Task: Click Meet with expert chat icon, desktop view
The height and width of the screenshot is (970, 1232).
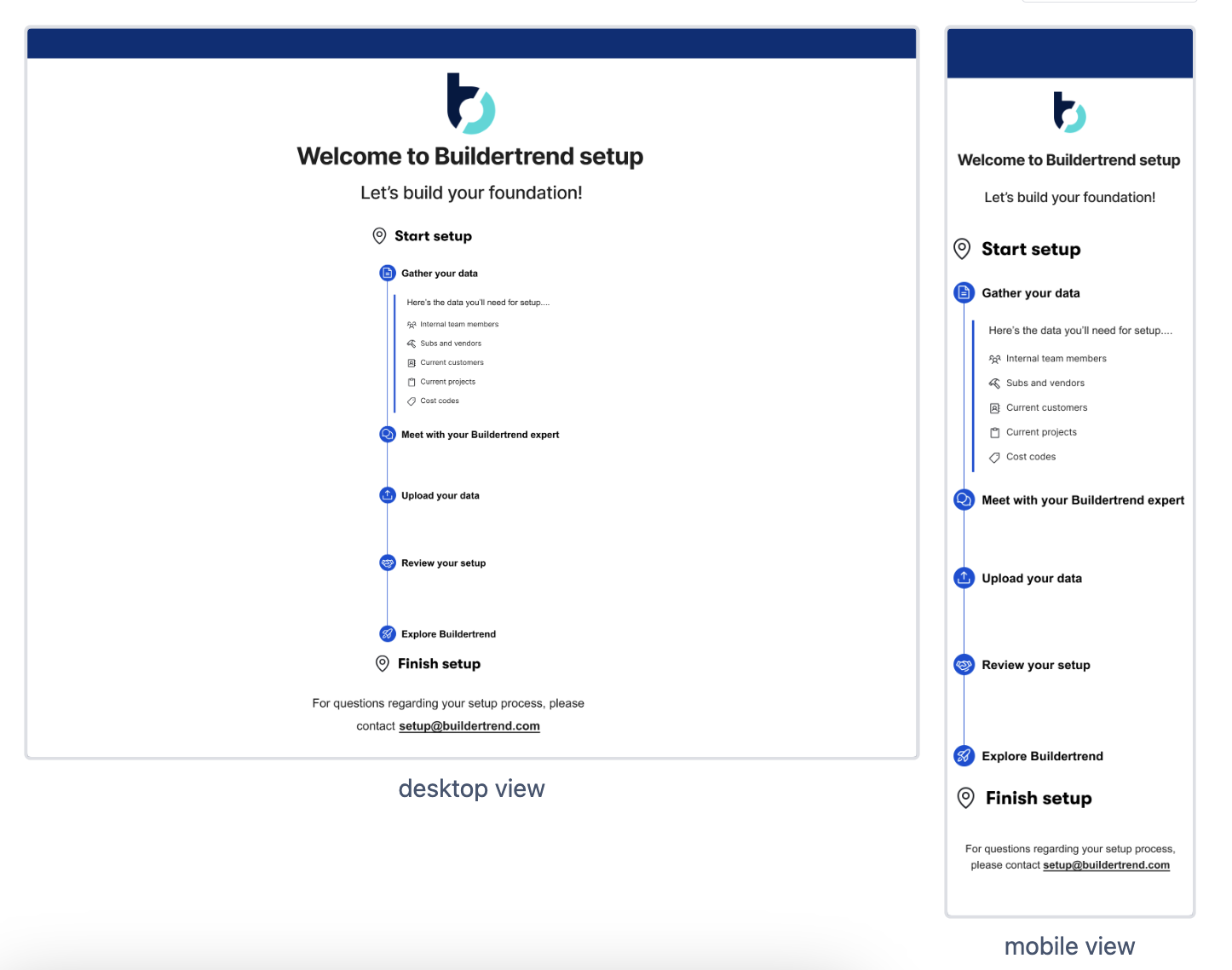Action: [388, 435]
